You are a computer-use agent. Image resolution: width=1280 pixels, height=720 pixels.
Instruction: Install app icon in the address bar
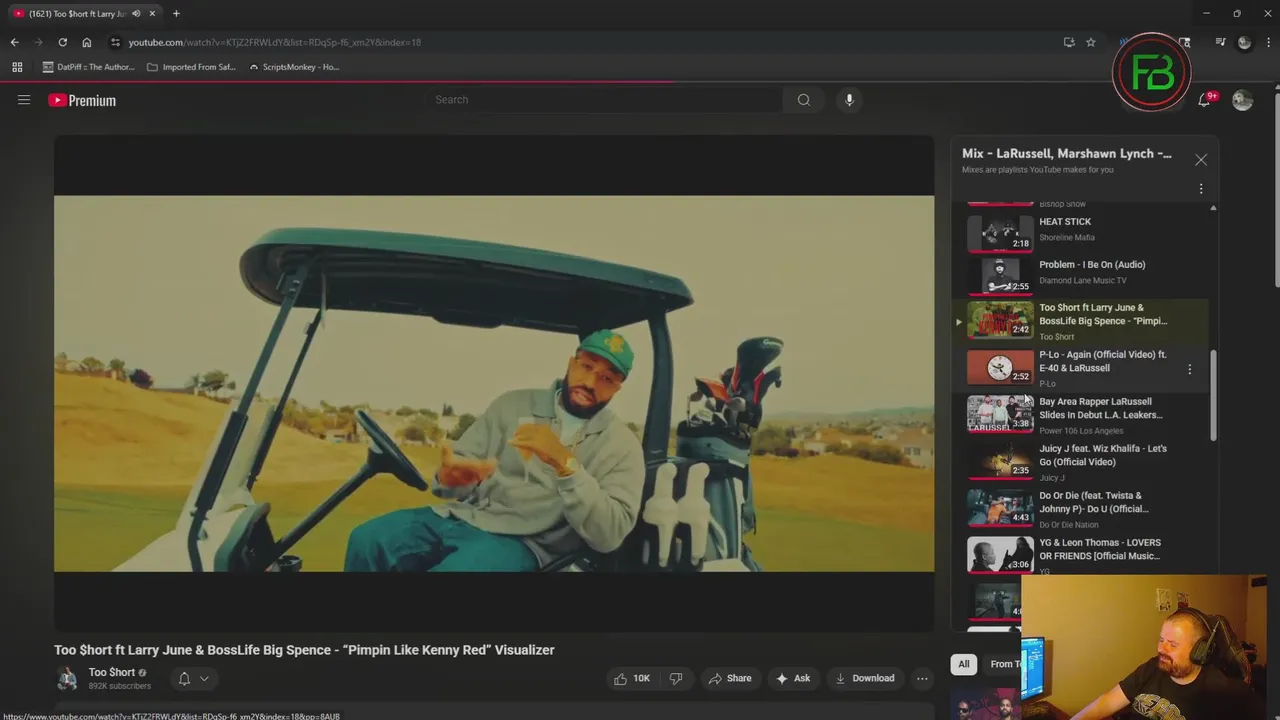[1069, 42]
